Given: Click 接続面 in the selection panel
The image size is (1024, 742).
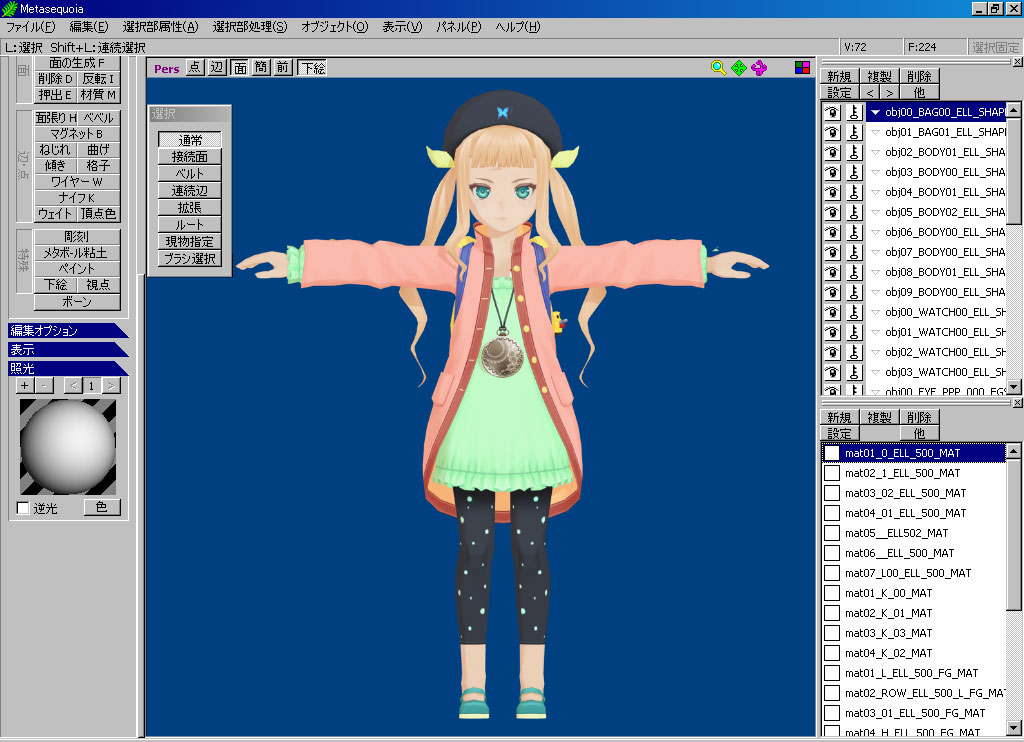Looking at the screenshot, I should pos(189,157).
